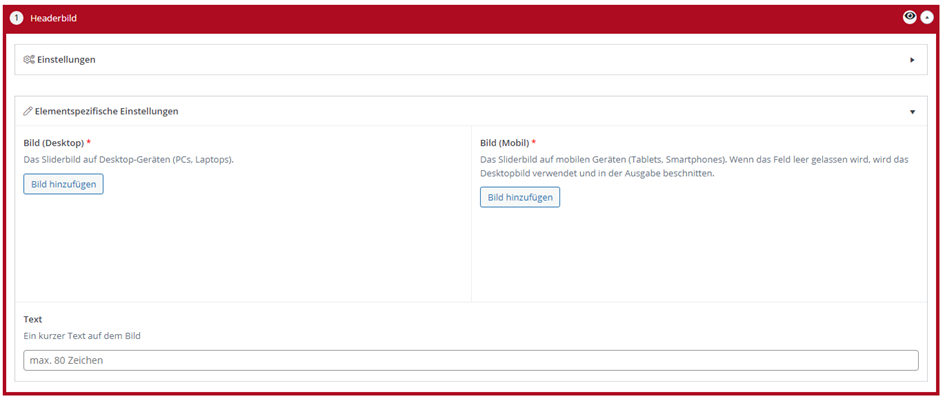Click the Elementspezifische Einstellungen section heading

pos(106,111)
